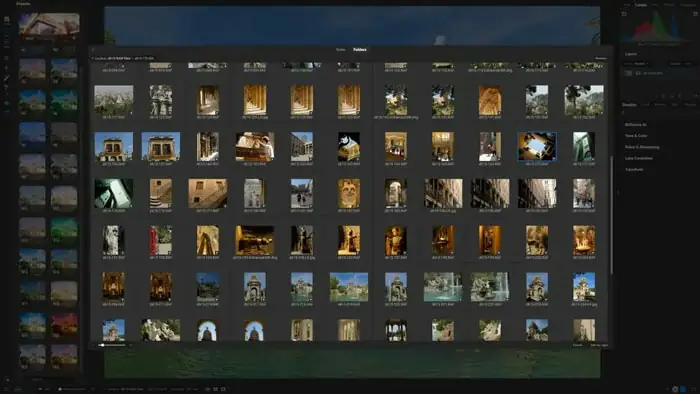Select the wide fountain park thumbnail
The width and height of the screenshot is (700, 394).
(x=349, y=287)
